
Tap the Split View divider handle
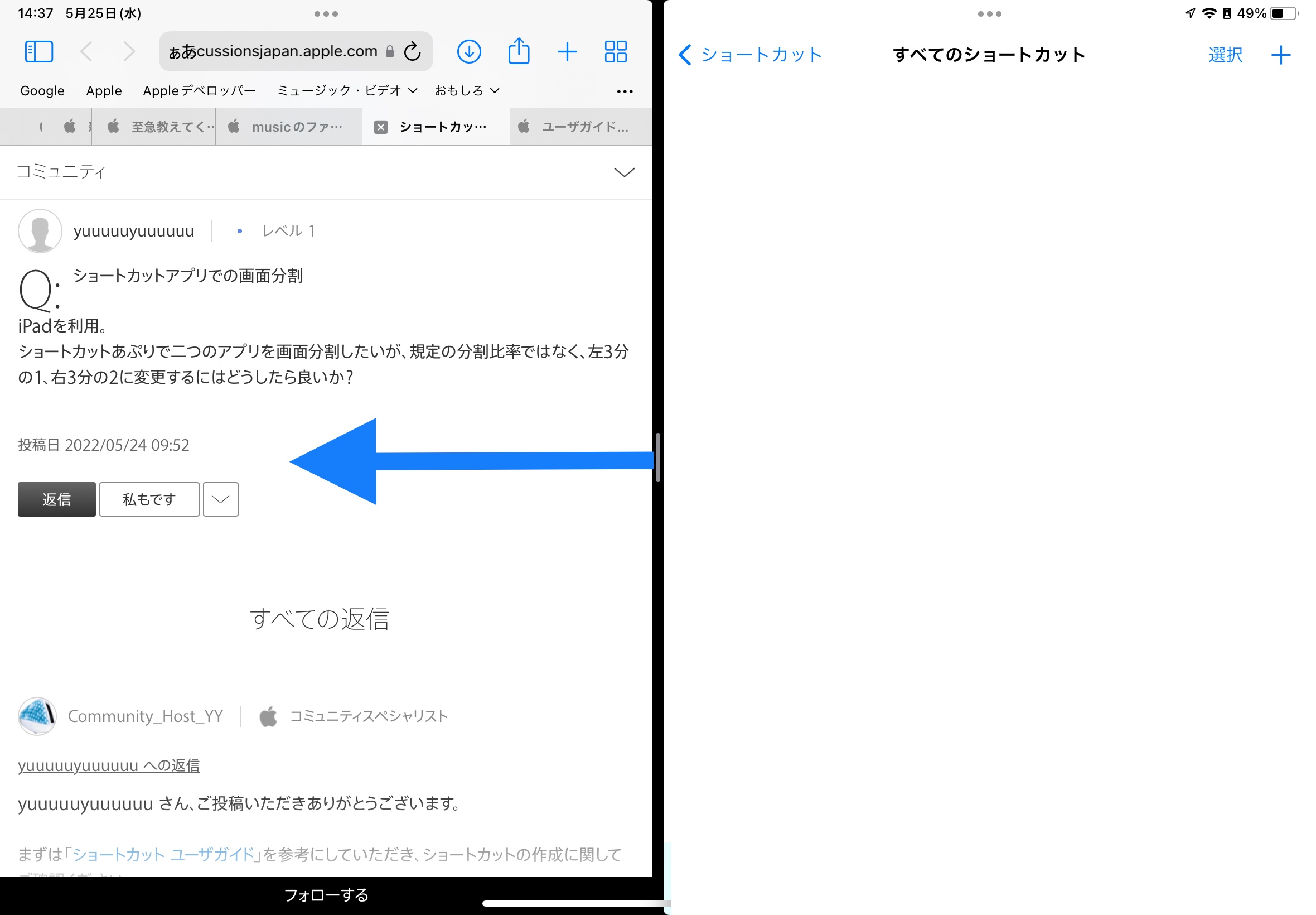tap(657, 458)
